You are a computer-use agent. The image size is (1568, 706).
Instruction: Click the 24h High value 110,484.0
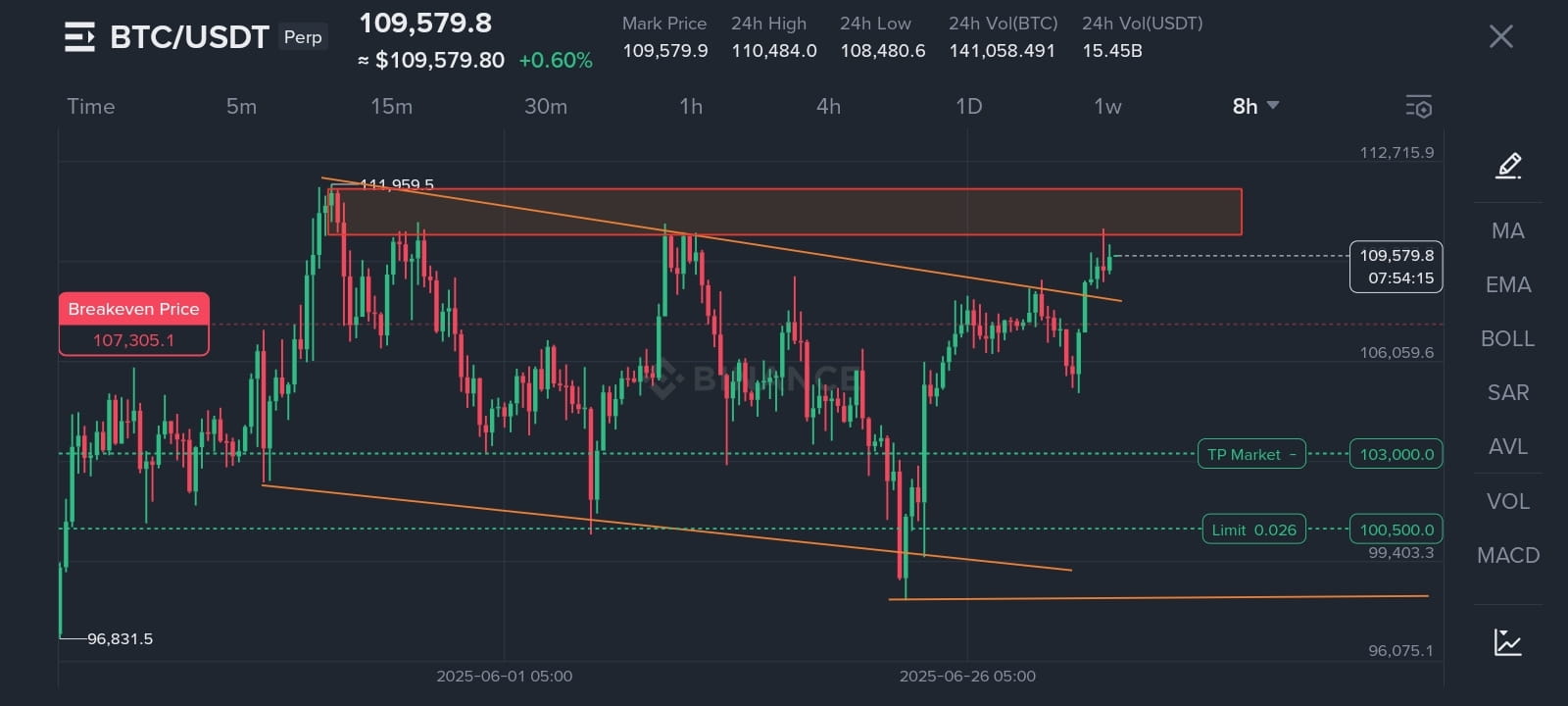click(x=774, y=50)
